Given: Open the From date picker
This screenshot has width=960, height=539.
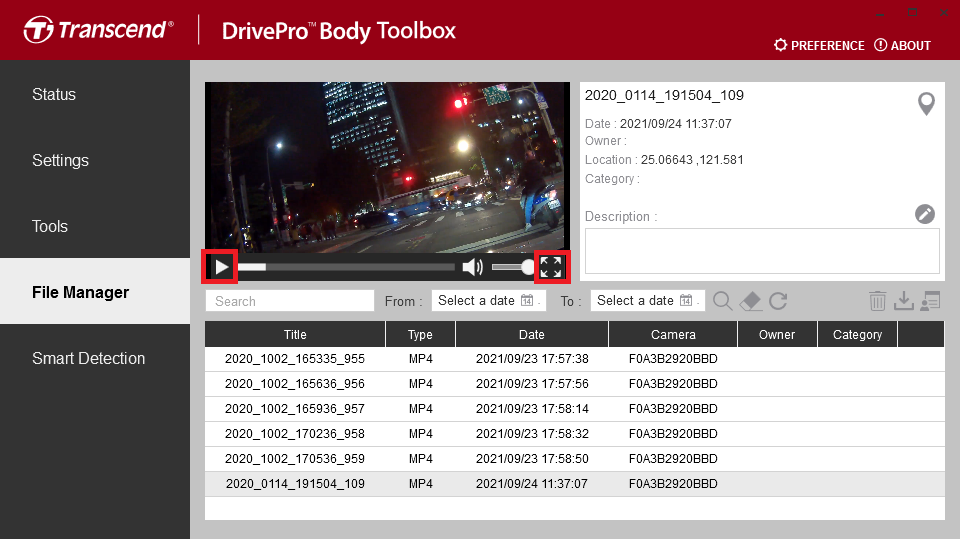Looking at the screenshot, I should pyautogui.click(x=489, y=301).
